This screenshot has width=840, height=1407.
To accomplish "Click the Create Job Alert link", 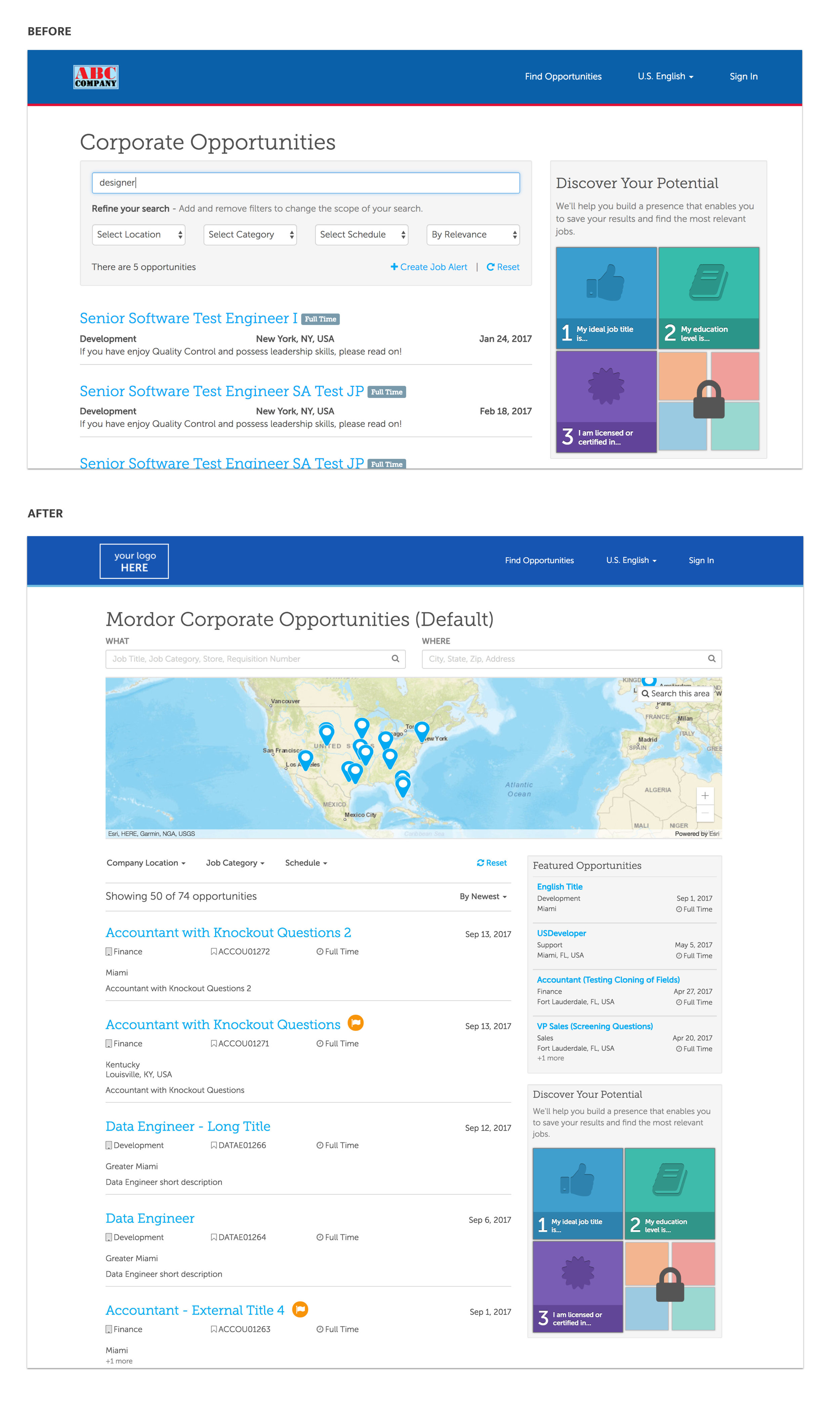I will click(429, 267).
